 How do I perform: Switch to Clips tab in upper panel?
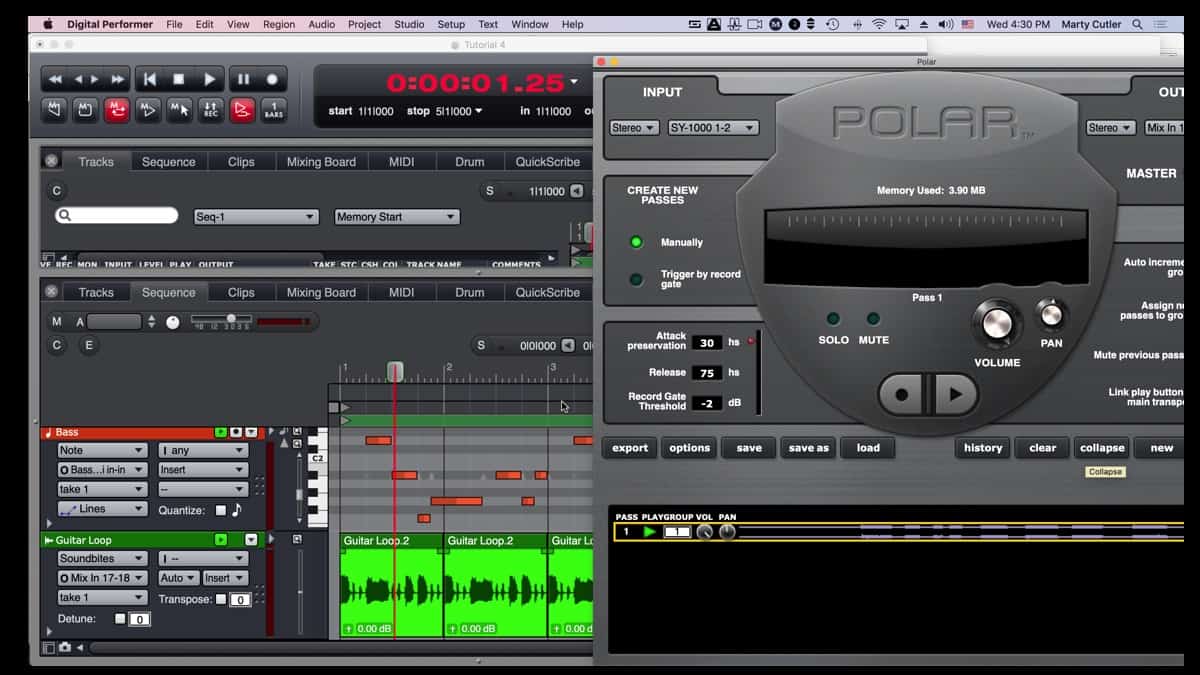241,162
